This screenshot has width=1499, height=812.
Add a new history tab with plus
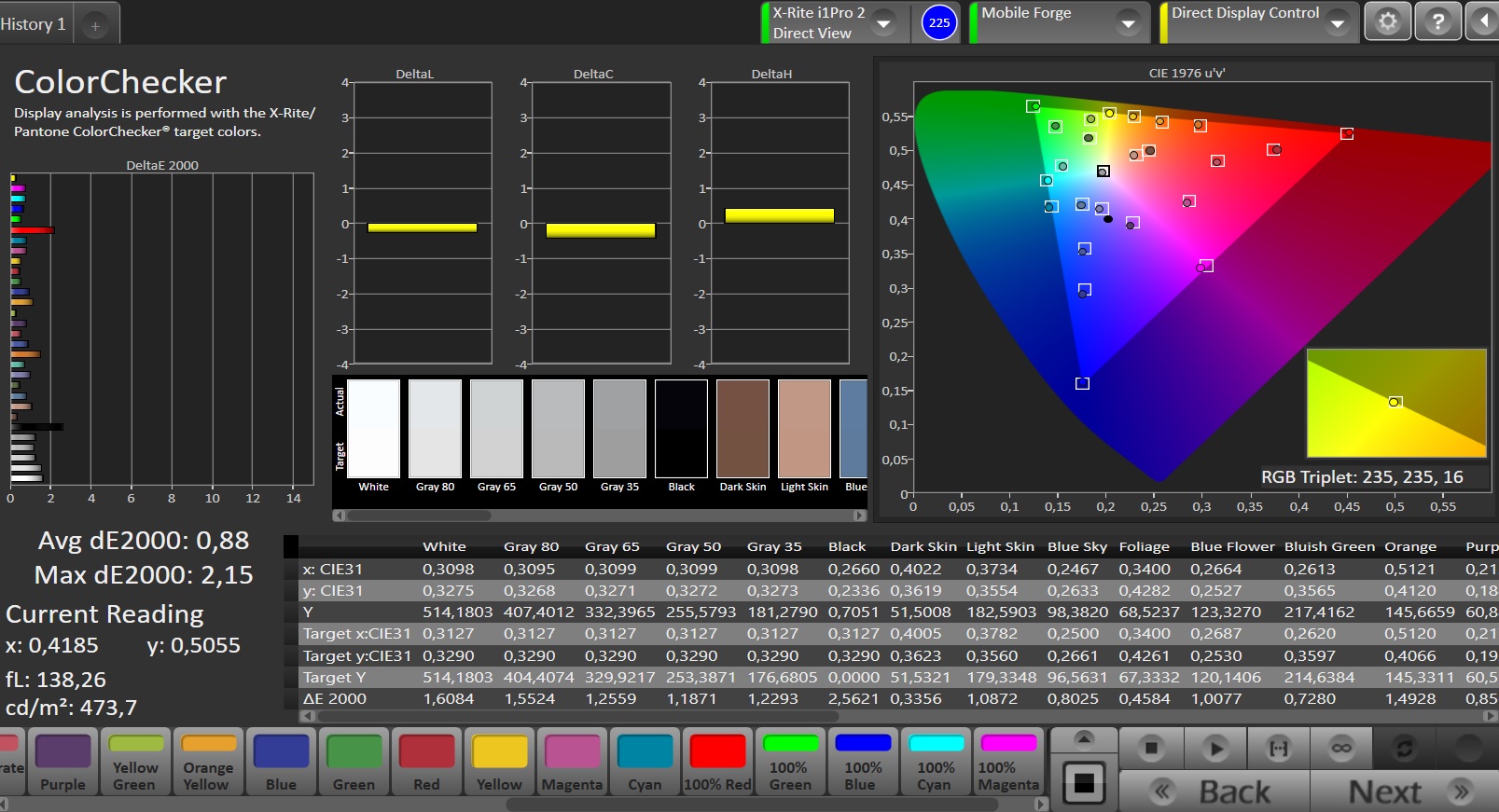95,25
